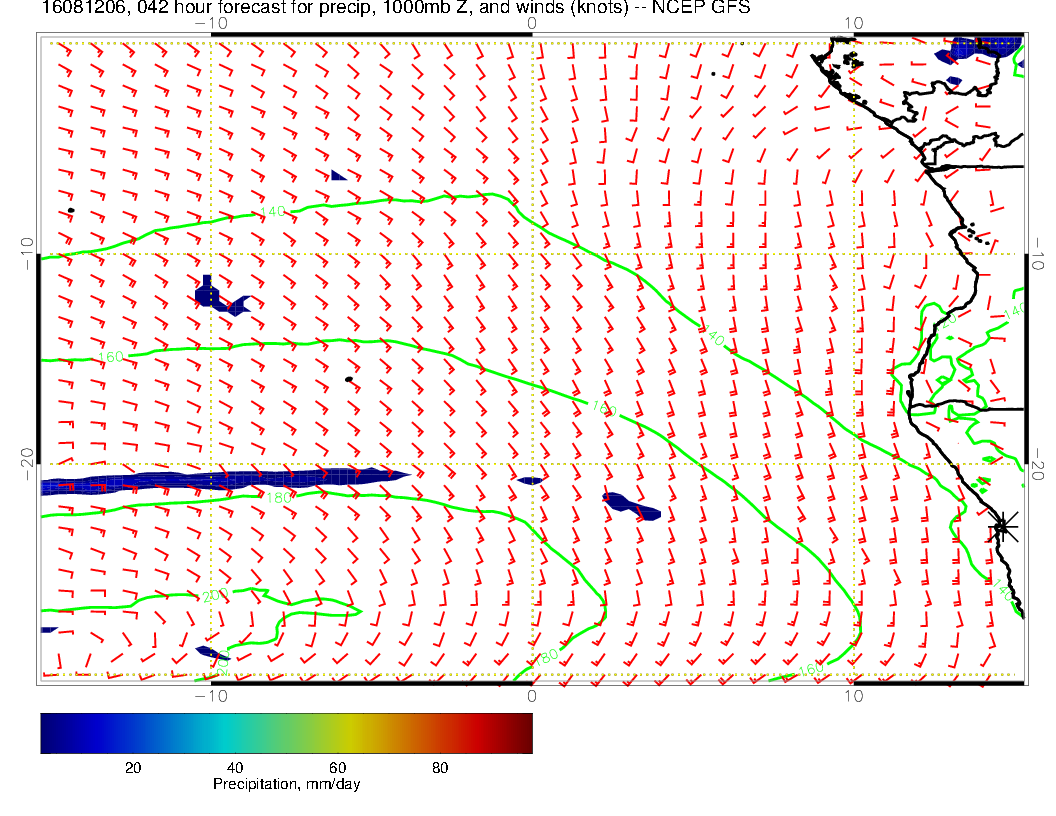
Task: Click the 180 contour label below the precipitation band
Action: pyautogui.click(x=278, y=497)
